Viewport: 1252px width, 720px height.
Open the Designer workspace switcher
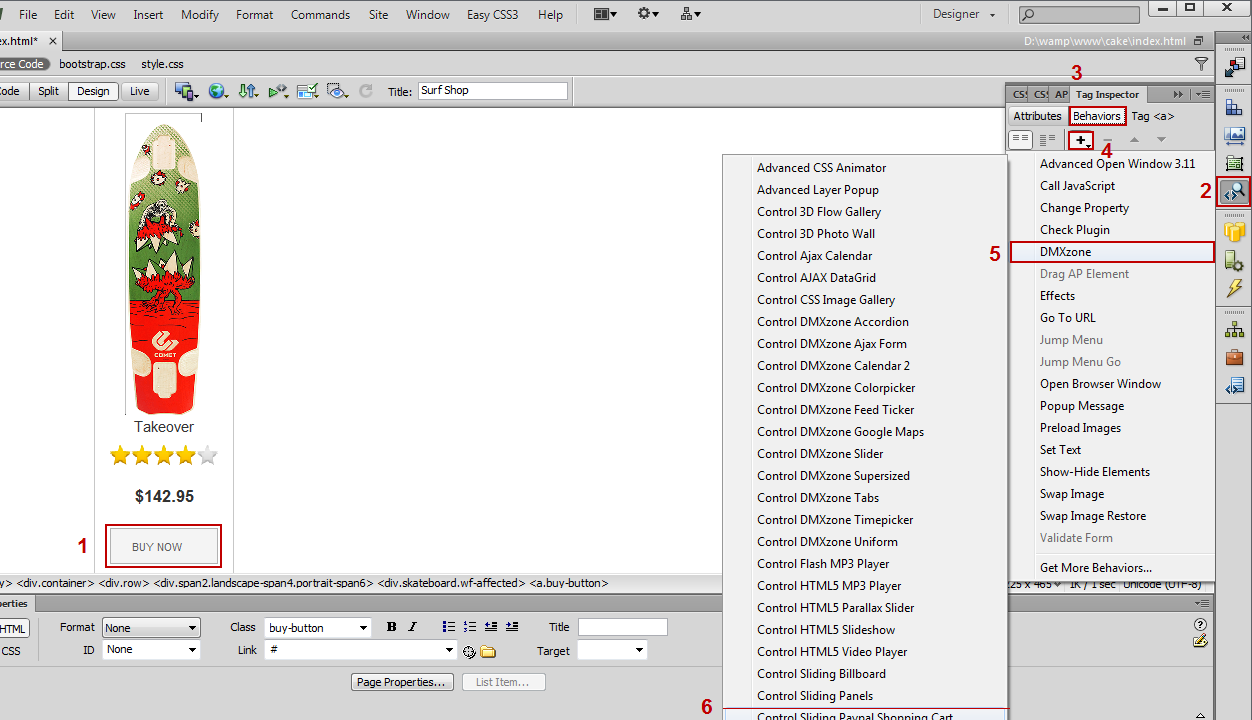click(964, 15)
